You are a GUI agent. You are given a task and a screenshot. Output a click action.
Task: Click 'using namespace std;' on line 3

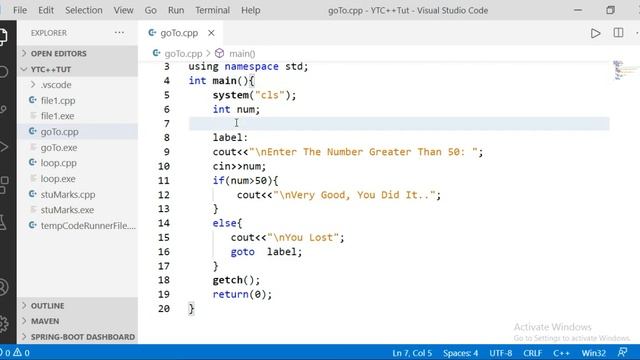[x=249, y=67]
